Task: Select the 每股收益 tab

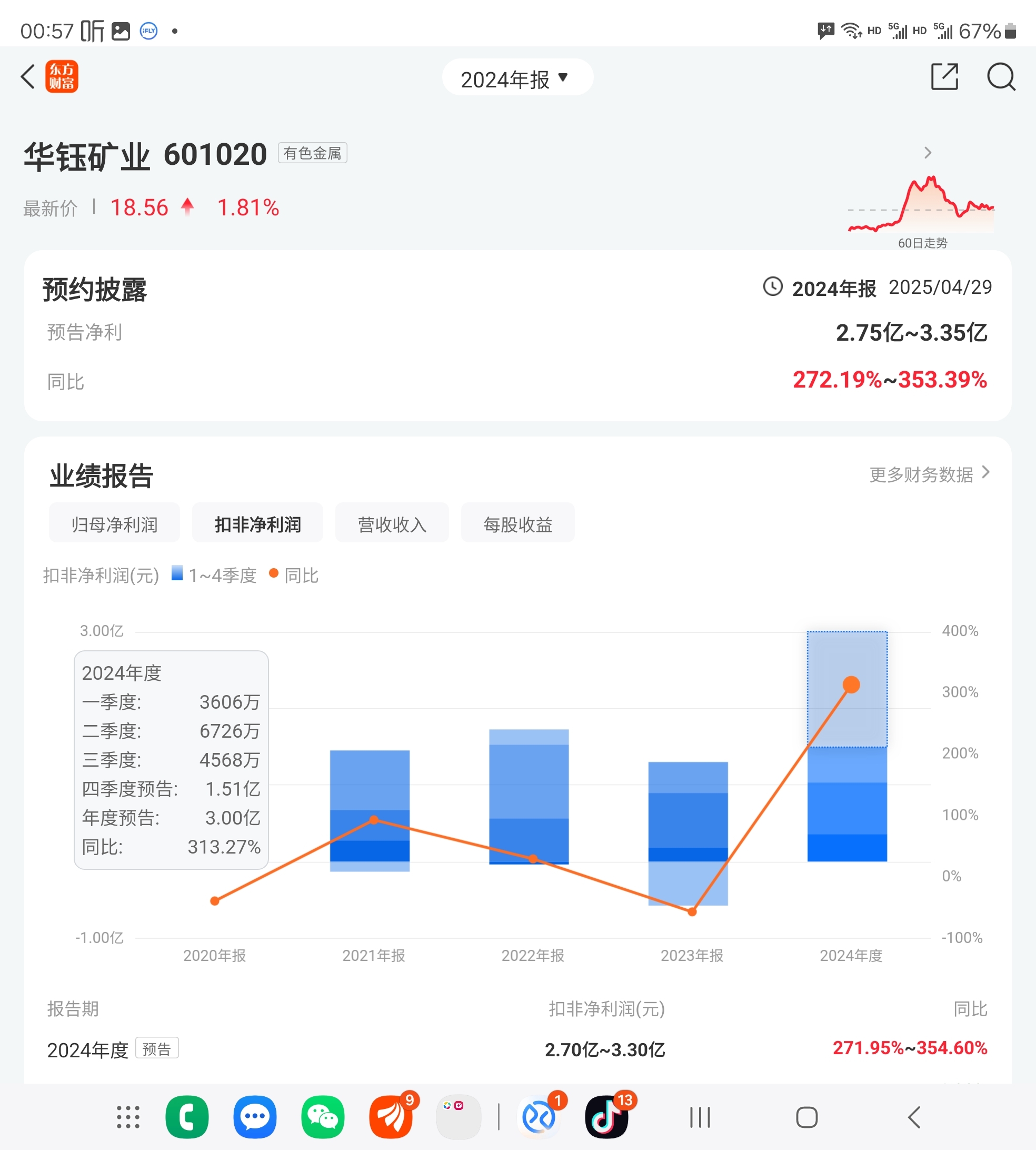Action: pos(517,523)
